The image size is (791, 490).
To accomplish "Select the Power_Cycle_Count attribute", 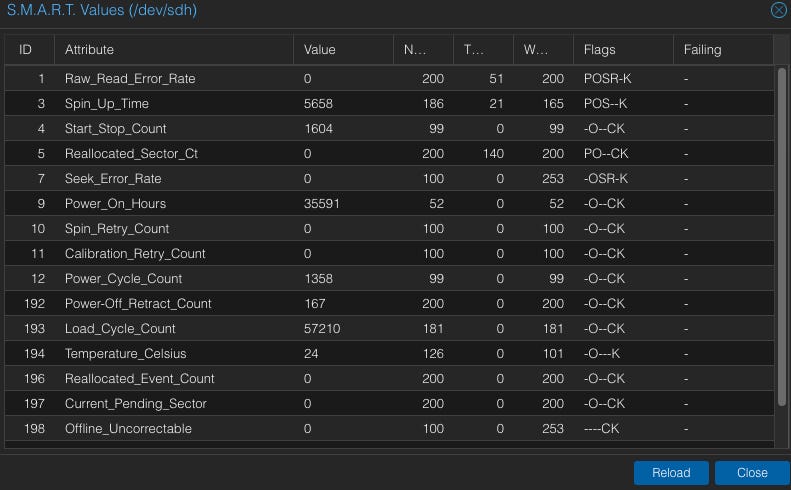I will tap(124, 279).
